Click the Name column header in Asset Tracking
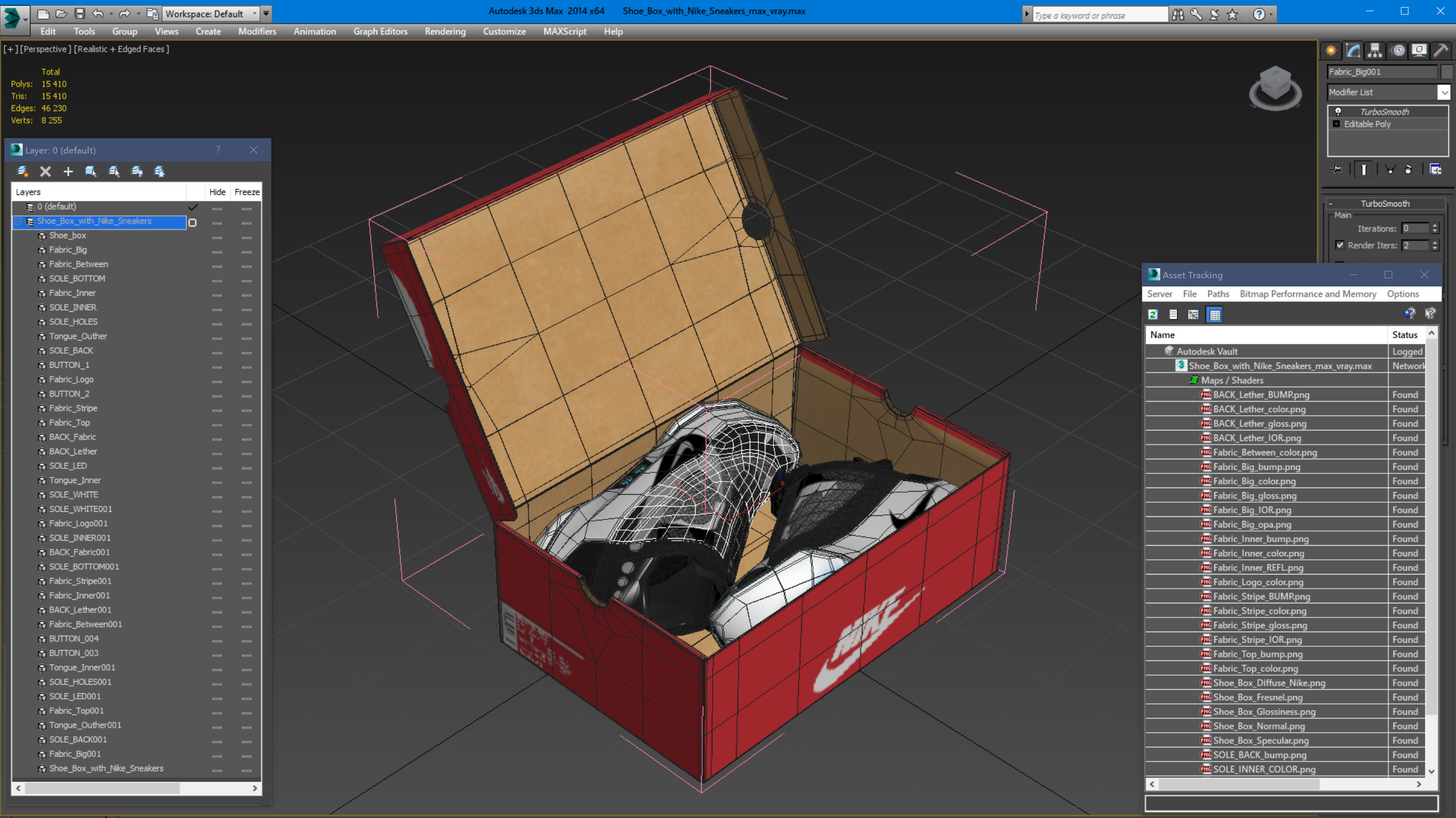This screenshot has width=1456, height=818. pyautogui.click(x=1266, y=334)
